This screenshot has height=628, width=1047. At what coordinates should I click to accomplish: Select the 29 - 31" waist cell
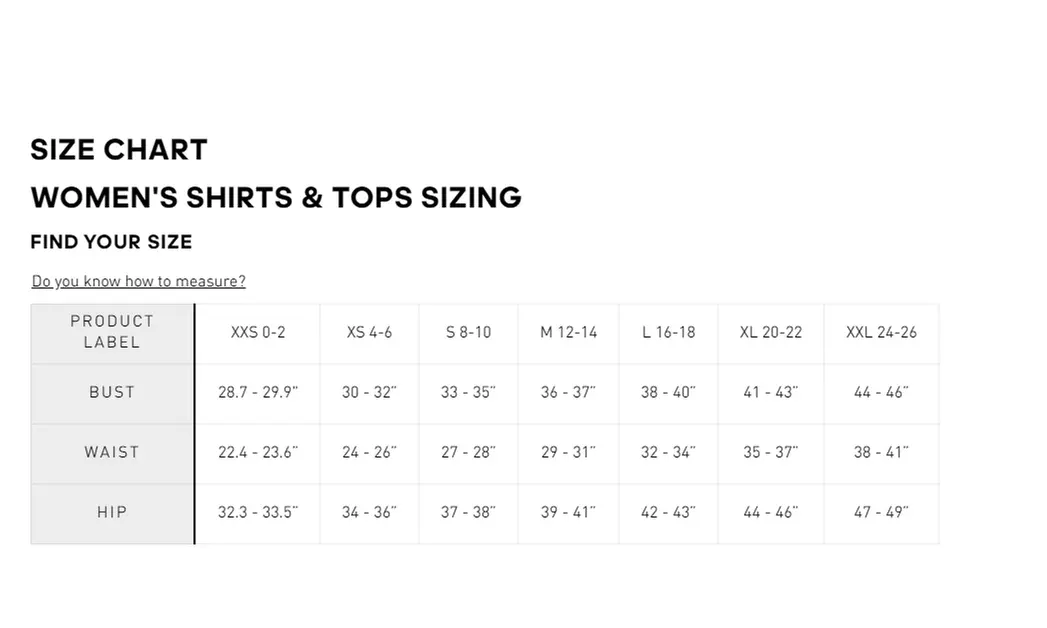(x=568, y=452)
